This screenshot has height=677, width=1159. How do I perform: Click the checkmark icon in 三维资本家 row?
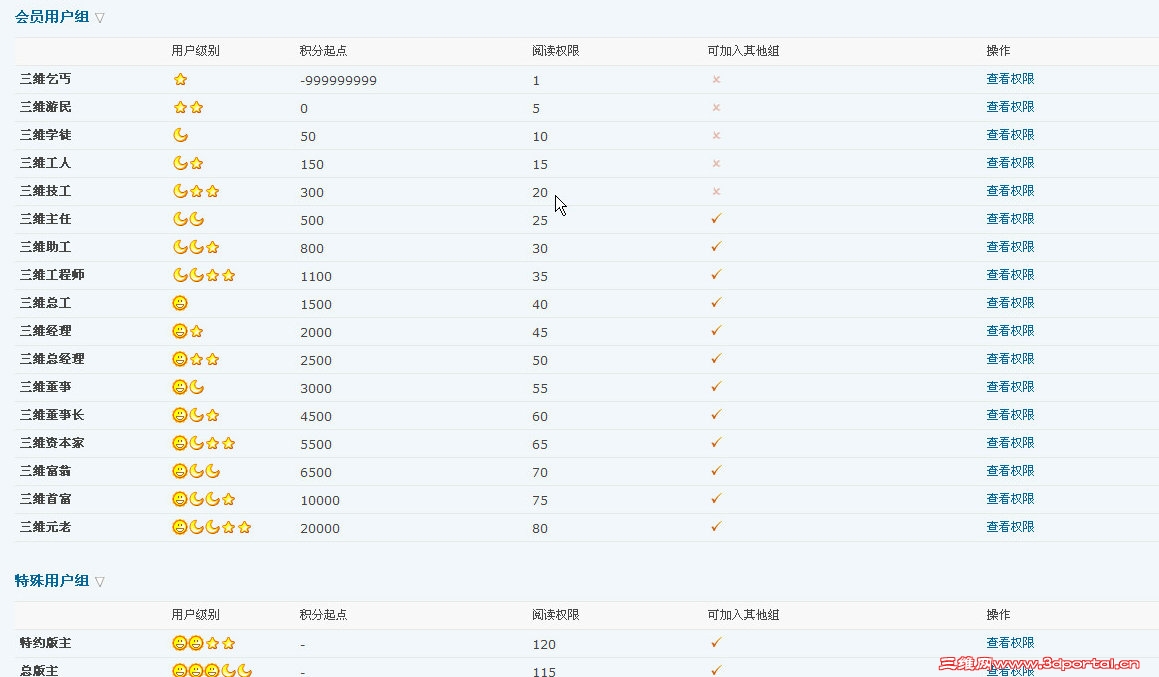tap(716, 443)
